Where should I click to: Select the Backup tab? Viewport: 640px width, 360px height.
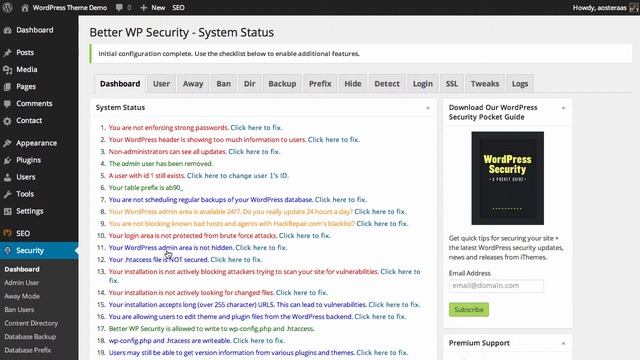282,84
